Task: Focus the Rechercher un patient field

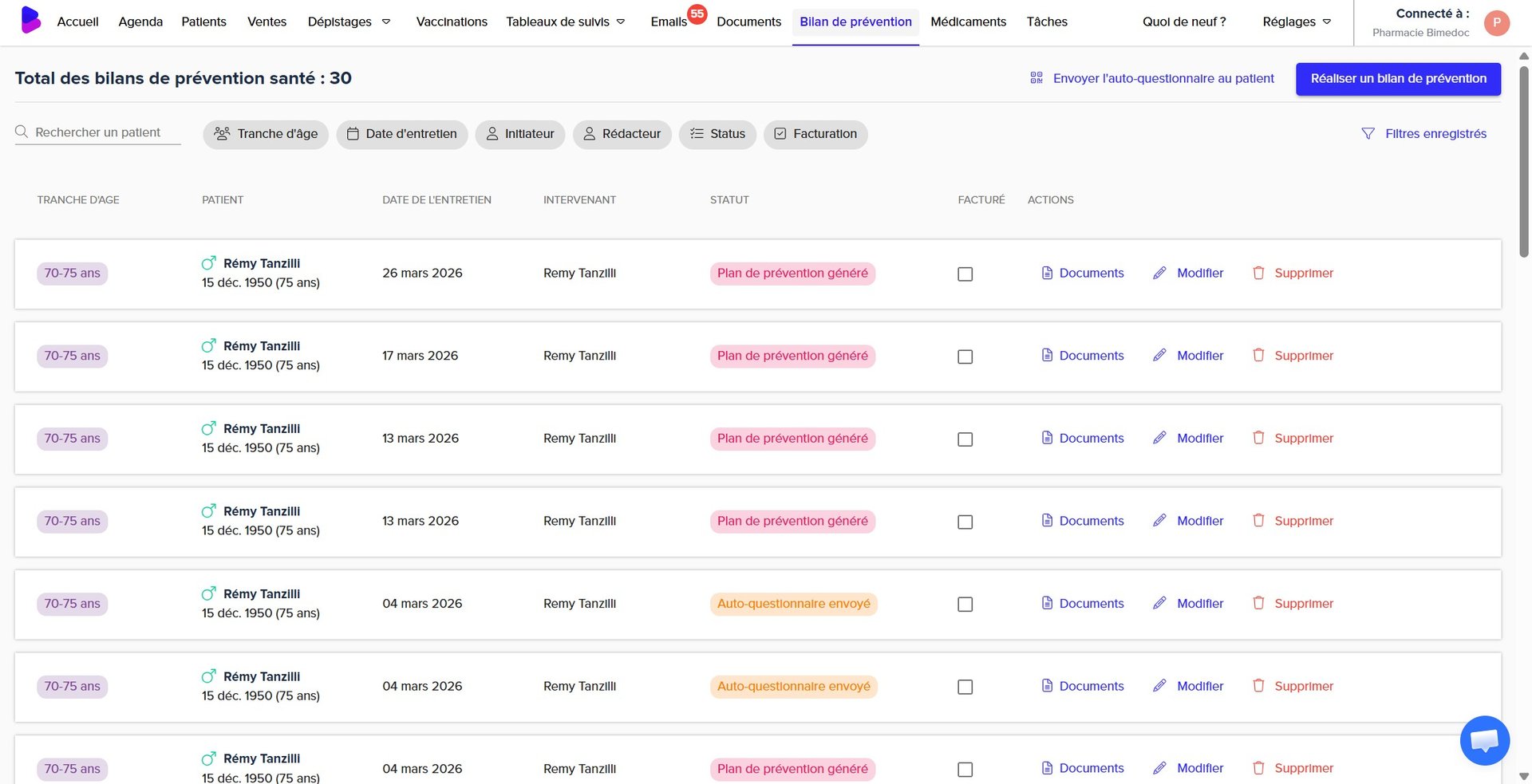Action: click(105, 132)
